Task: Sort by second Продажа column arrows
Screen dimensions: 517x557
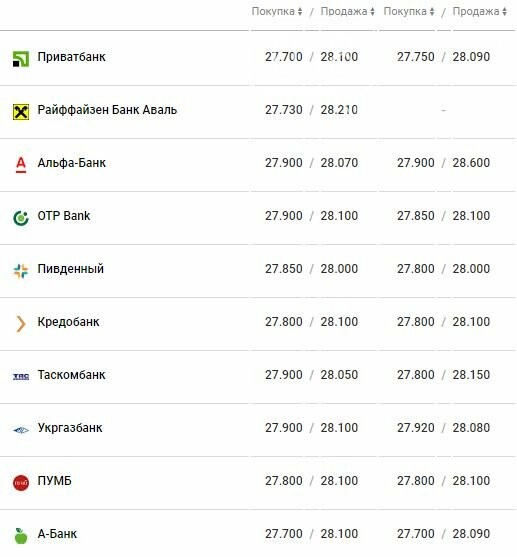Action: point(505,12)
